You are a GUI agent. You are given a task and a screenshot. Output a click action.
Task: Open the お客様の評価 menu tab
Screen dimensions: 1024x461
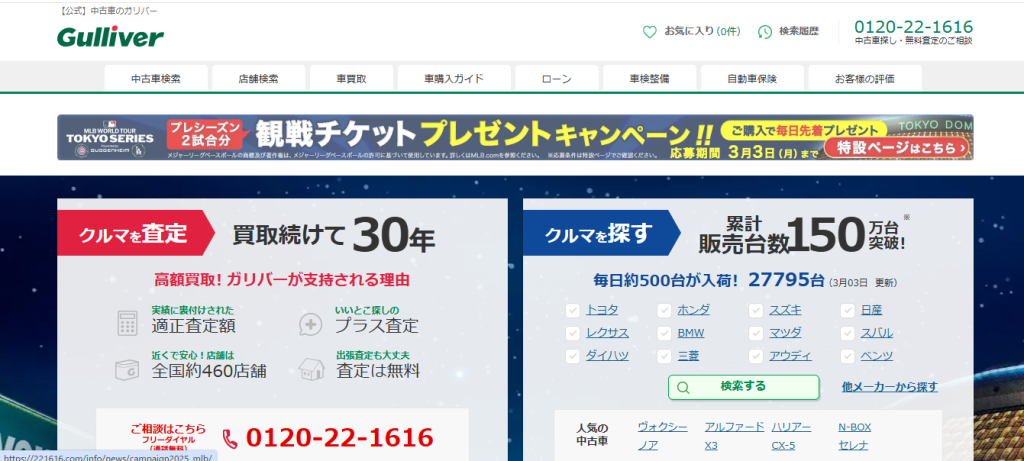coord(865,78)
